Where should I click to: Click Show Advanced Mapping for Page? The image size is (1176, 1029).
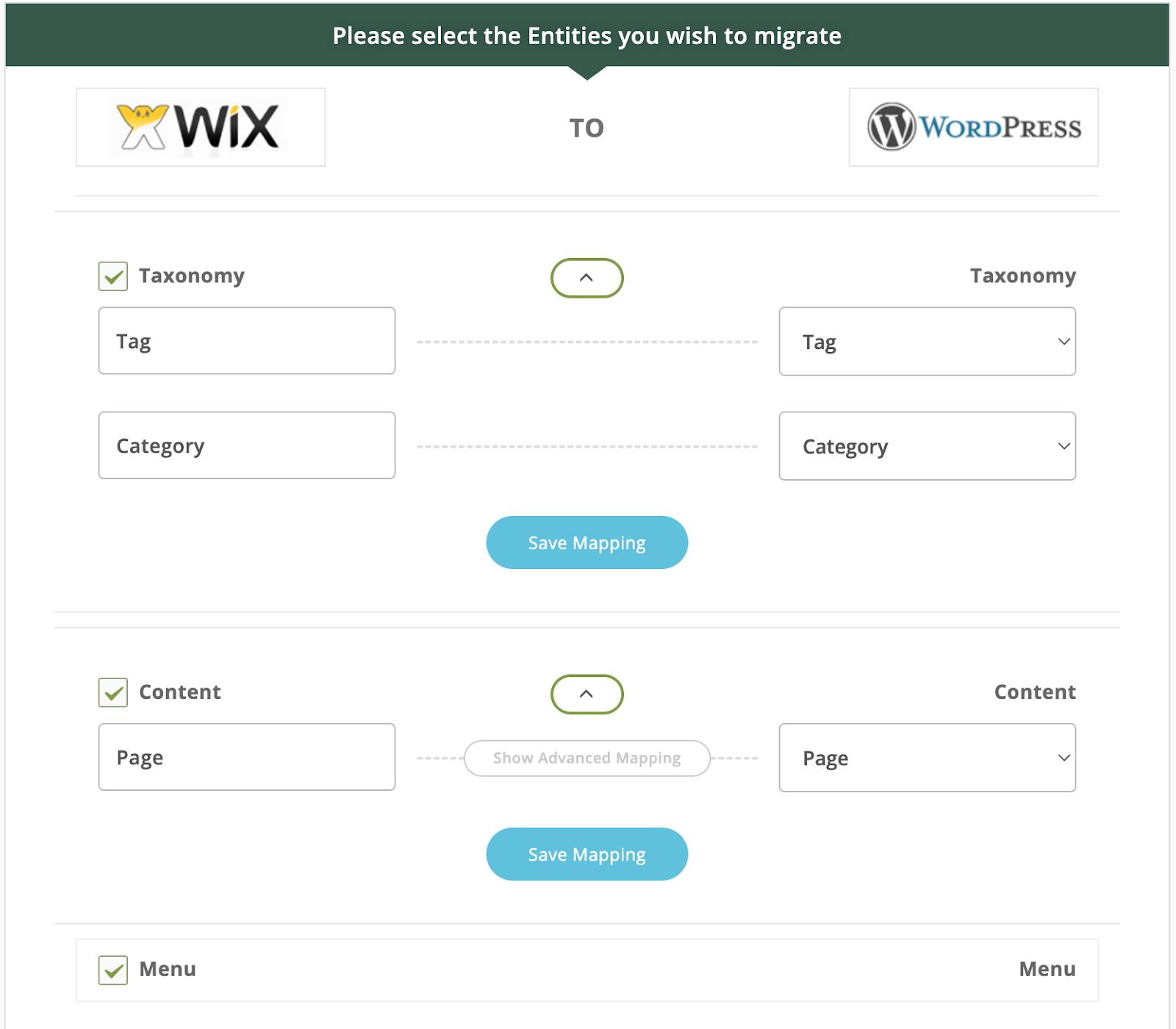click(x=587, y=758)
